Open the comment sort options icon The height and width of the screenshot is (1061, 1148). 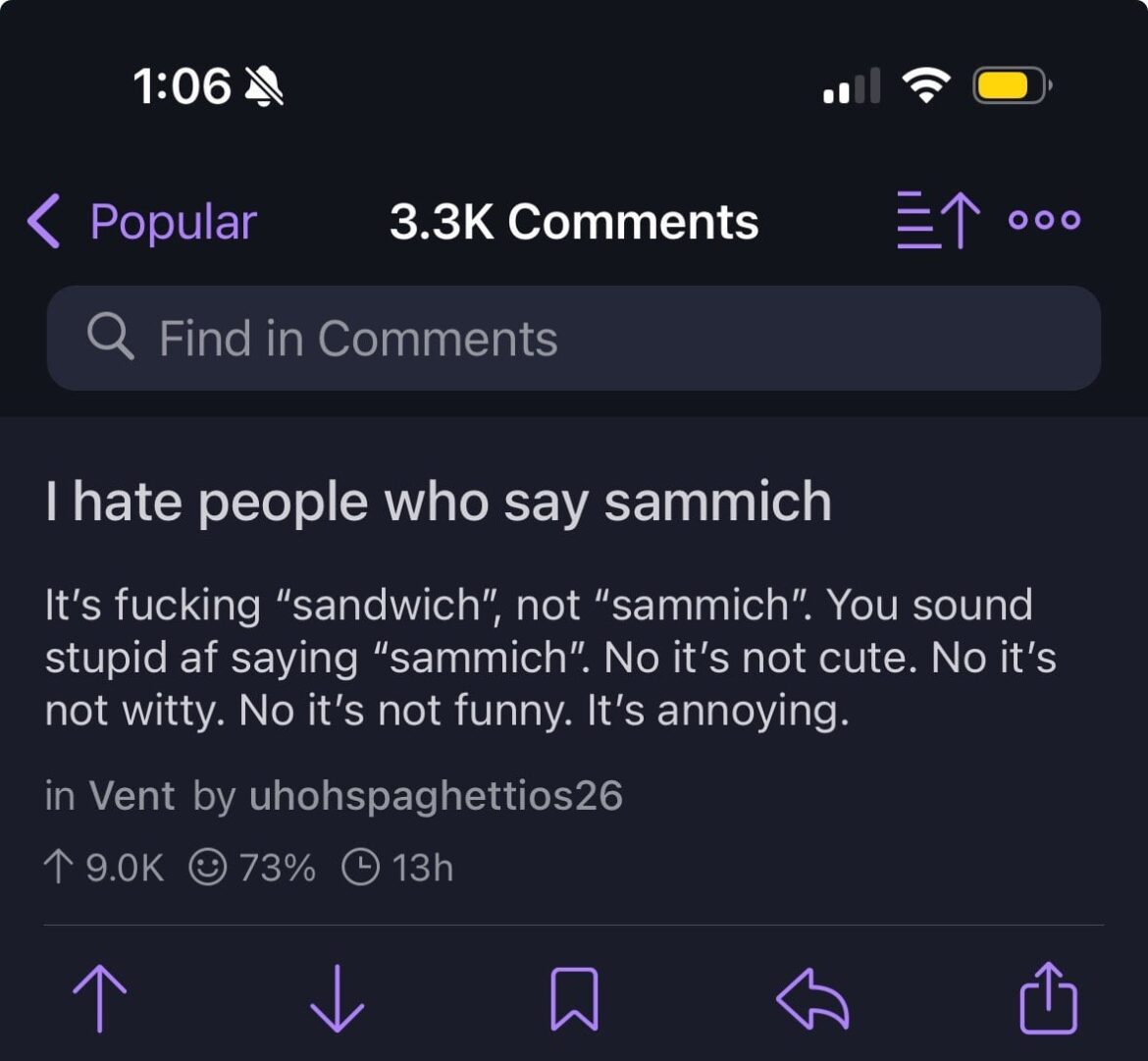(x=932, y=221)
